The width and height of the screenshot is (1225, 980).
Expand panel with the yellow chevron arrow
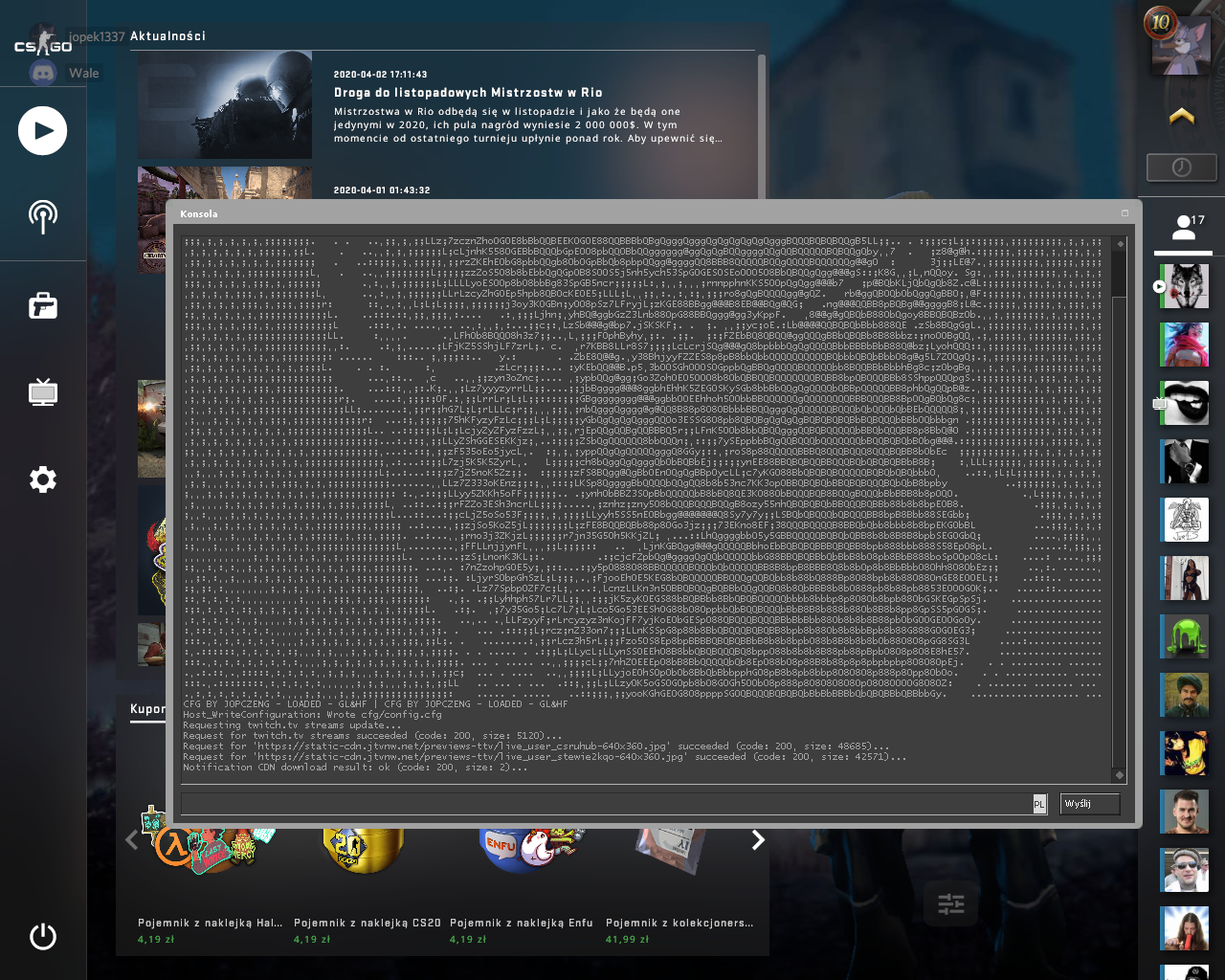click(x=1182, y=117)
